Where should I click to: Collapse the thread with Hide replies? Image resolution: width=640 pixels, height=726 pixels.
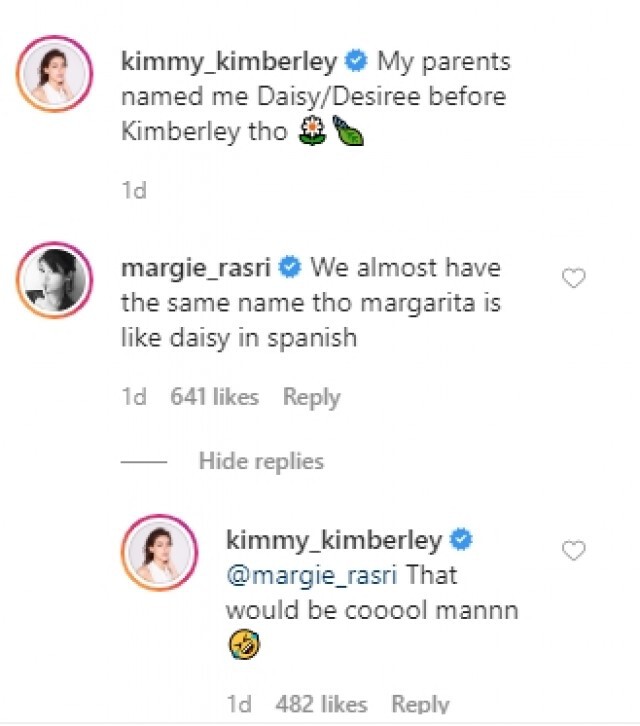coord(261,461)
